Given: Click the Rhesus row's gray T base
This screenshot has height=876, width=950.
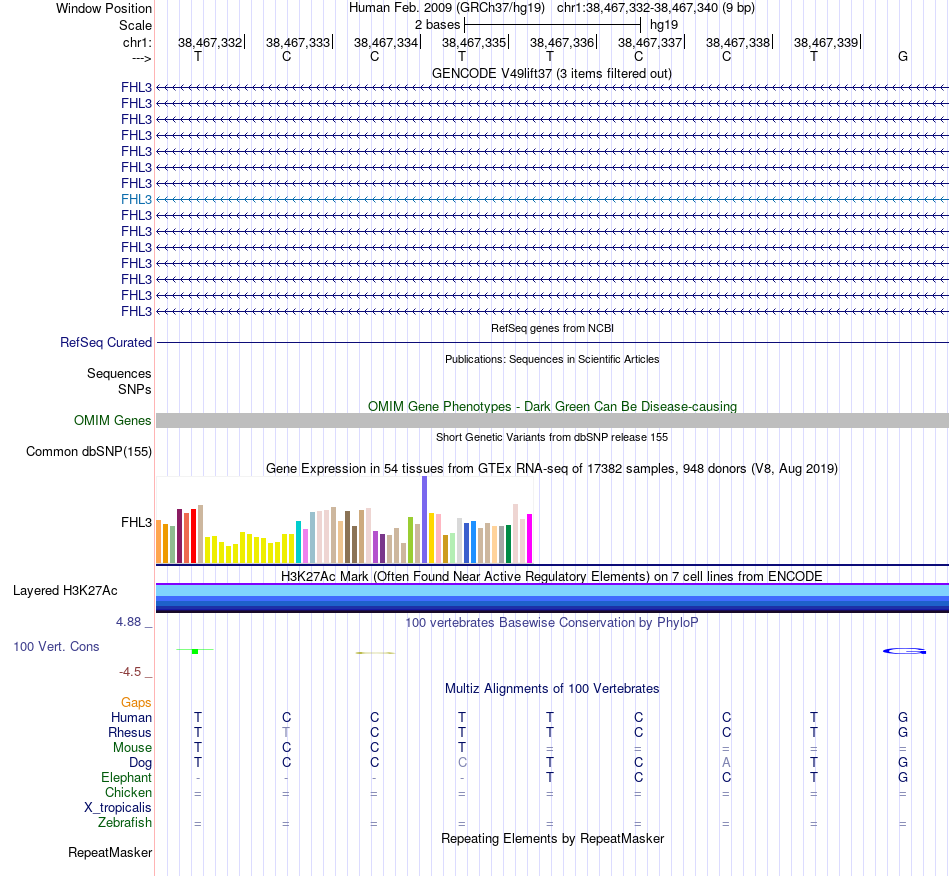Looking at the screenshot, I should tap(286, 732).
